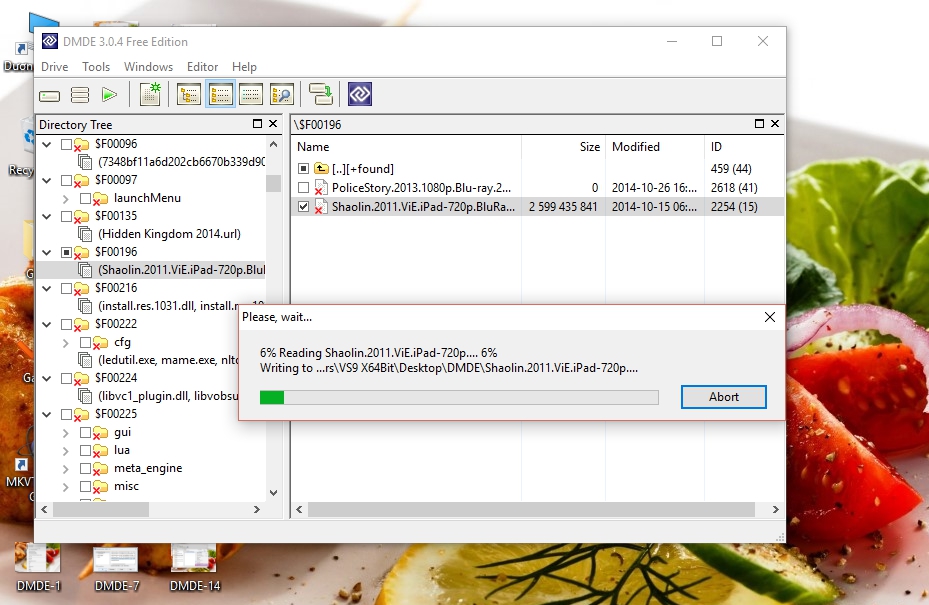Check the PoliceStory file checkbox
This screenshot has height=605, width=929.
303,188
